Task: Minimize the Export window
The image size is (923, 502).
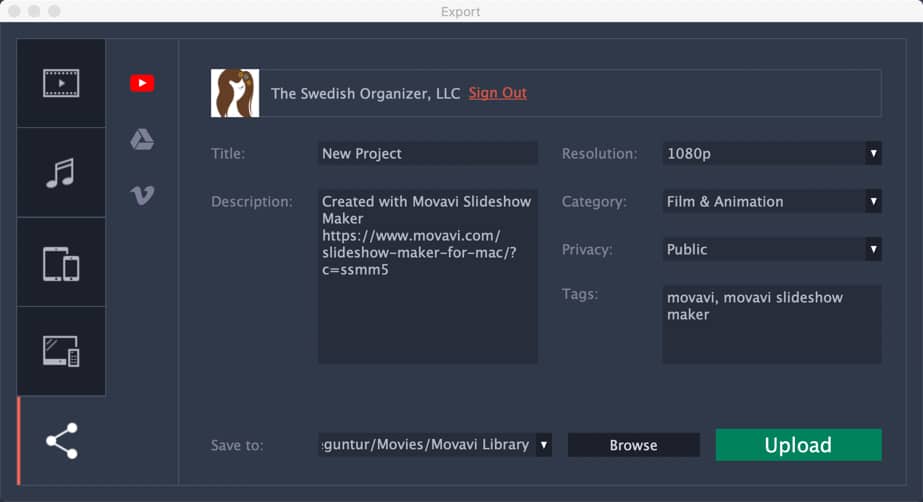Action: coord(34,11)
